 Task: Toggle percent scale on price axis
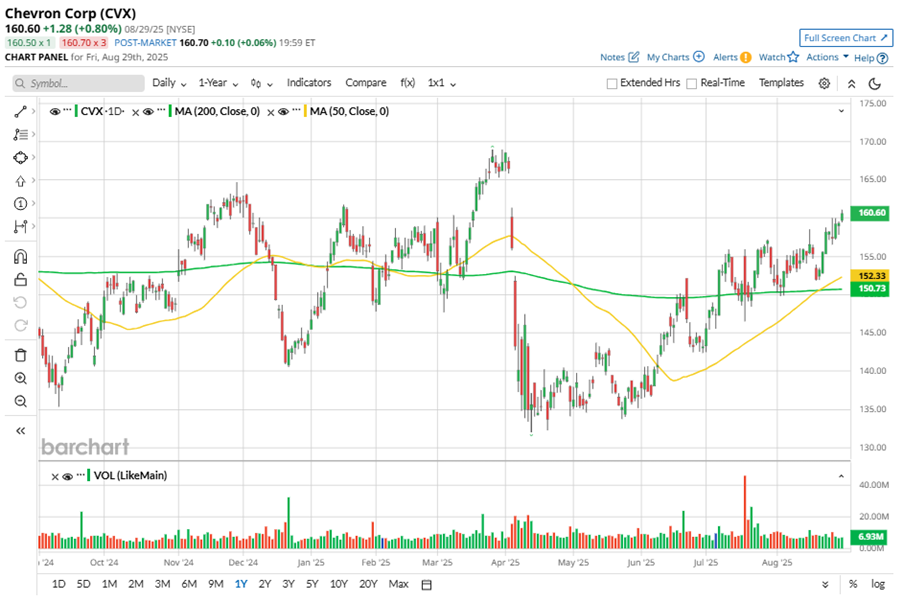pos(852,584)
